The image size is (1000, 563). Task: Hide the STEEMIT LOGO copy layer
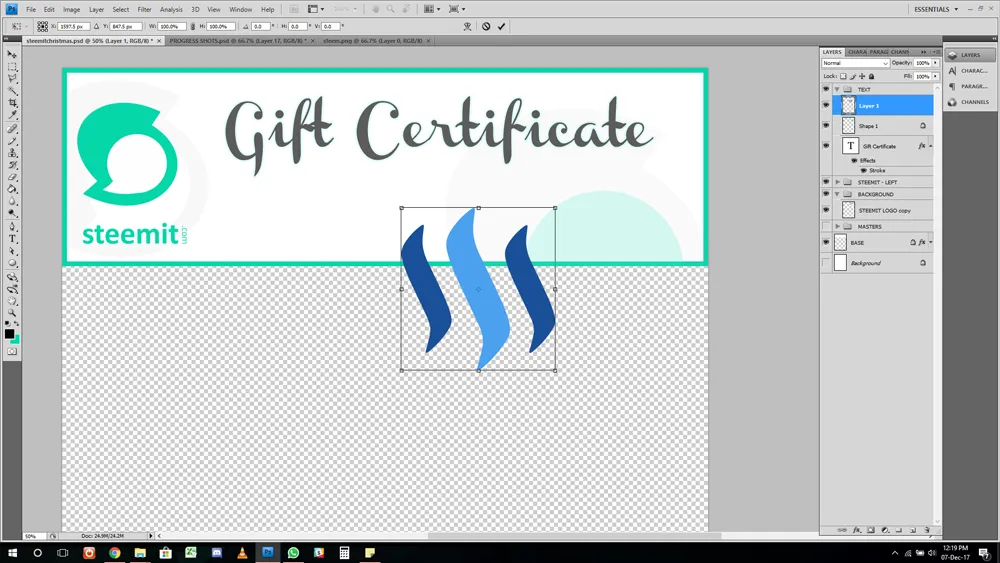click(826, 210)
